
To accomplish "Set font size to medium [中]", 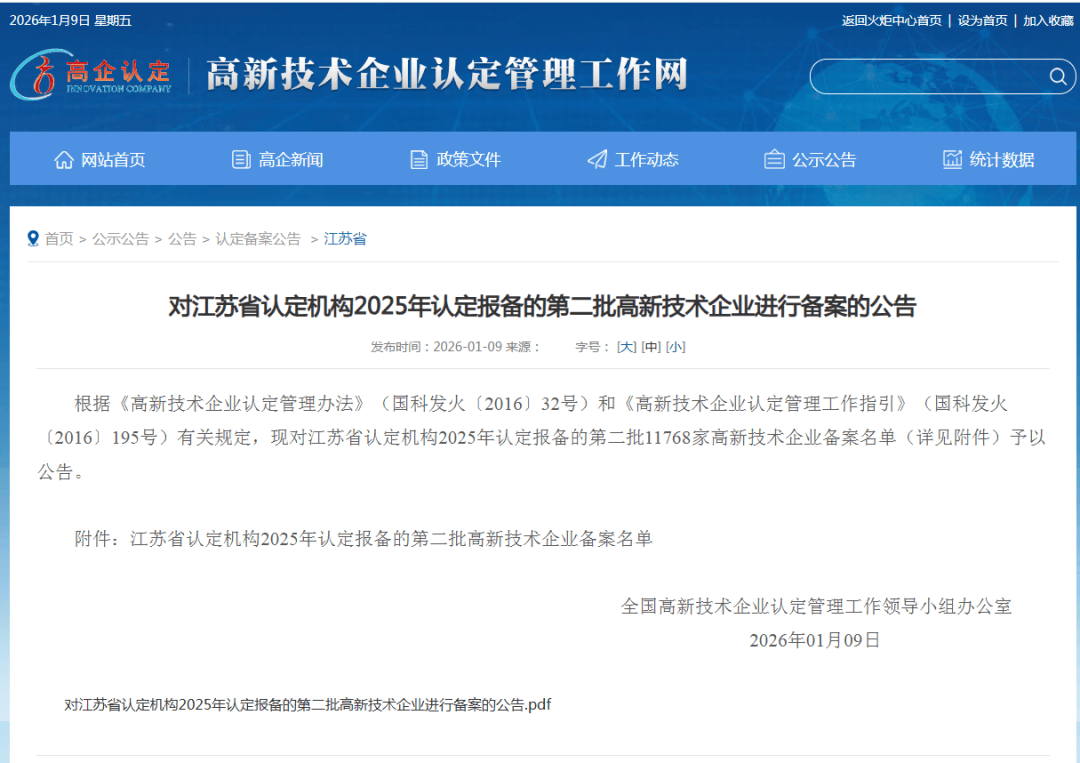I will point(651,347).
